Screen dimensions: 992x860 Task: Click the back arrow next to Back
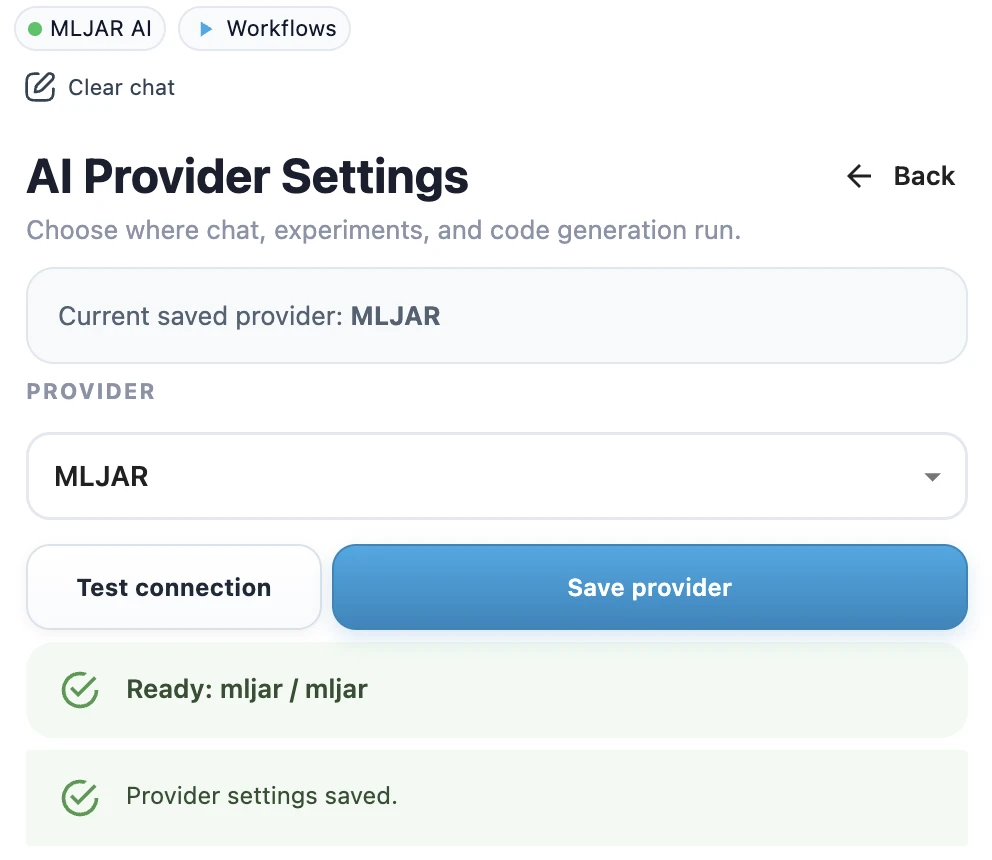[858, 176]
